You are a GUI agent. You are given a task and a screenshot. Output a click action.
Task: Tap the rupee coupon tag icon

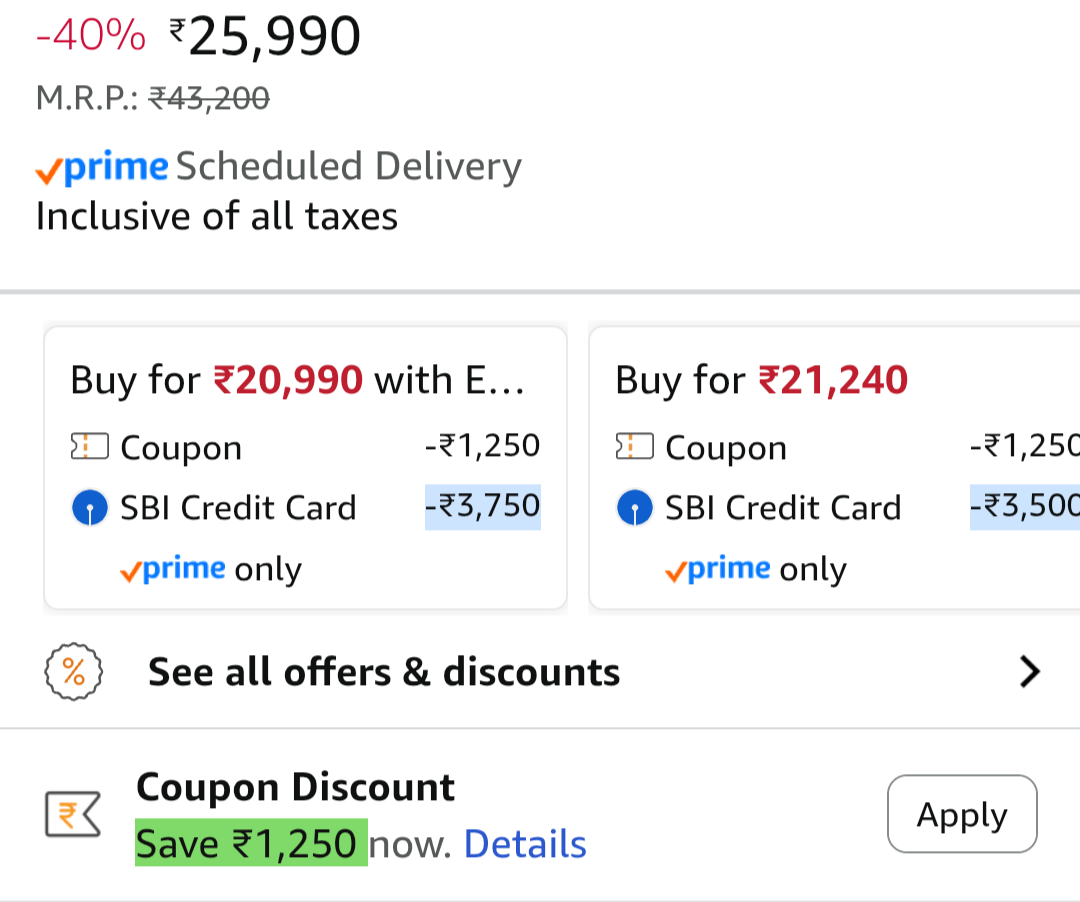(x=73, y=814)
